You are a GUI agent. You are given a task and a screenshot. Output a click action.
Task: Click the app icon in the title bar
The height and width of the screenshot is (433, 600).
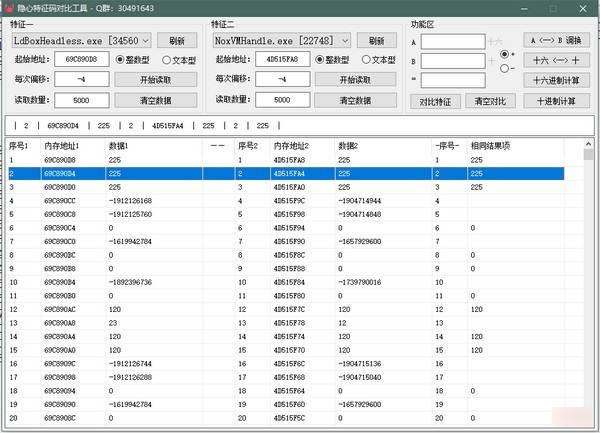10,8
